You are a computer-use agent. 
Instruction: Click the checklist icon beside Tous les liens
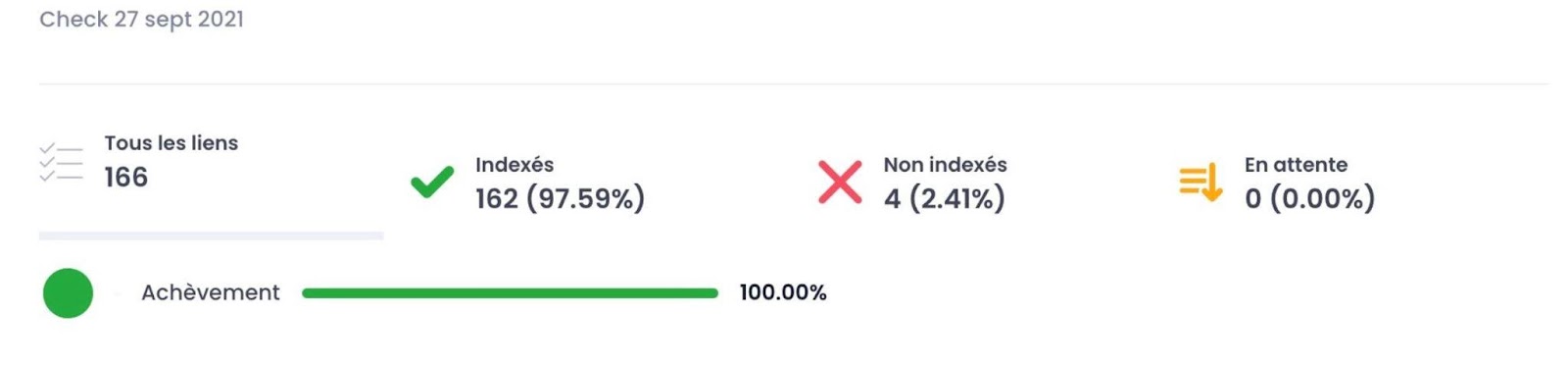click(61, 162)
